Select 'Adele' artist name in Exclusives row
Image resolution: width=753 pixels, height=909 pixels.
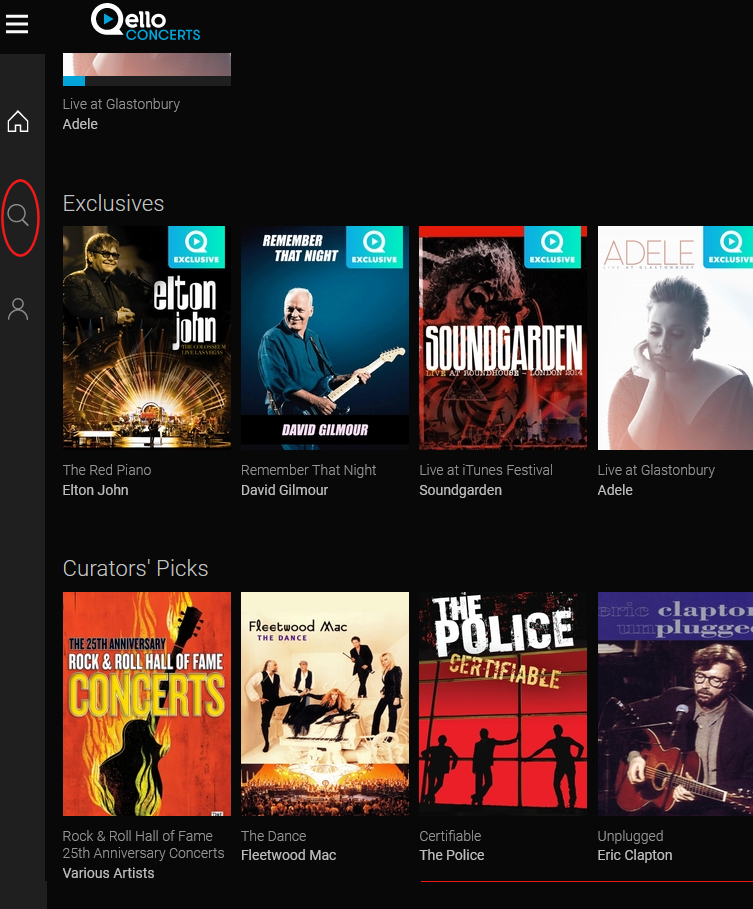[x=615, y=490]
